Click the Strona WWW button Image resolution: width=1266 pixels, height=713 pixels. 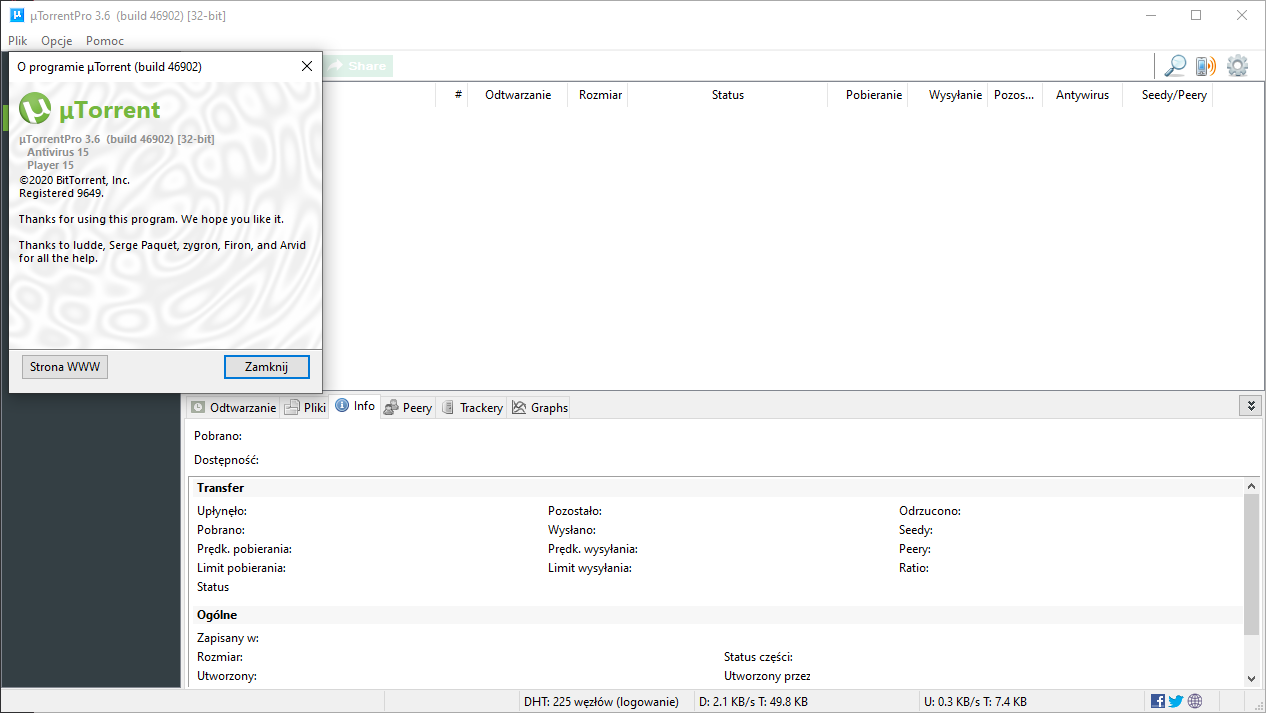[65, 367]
